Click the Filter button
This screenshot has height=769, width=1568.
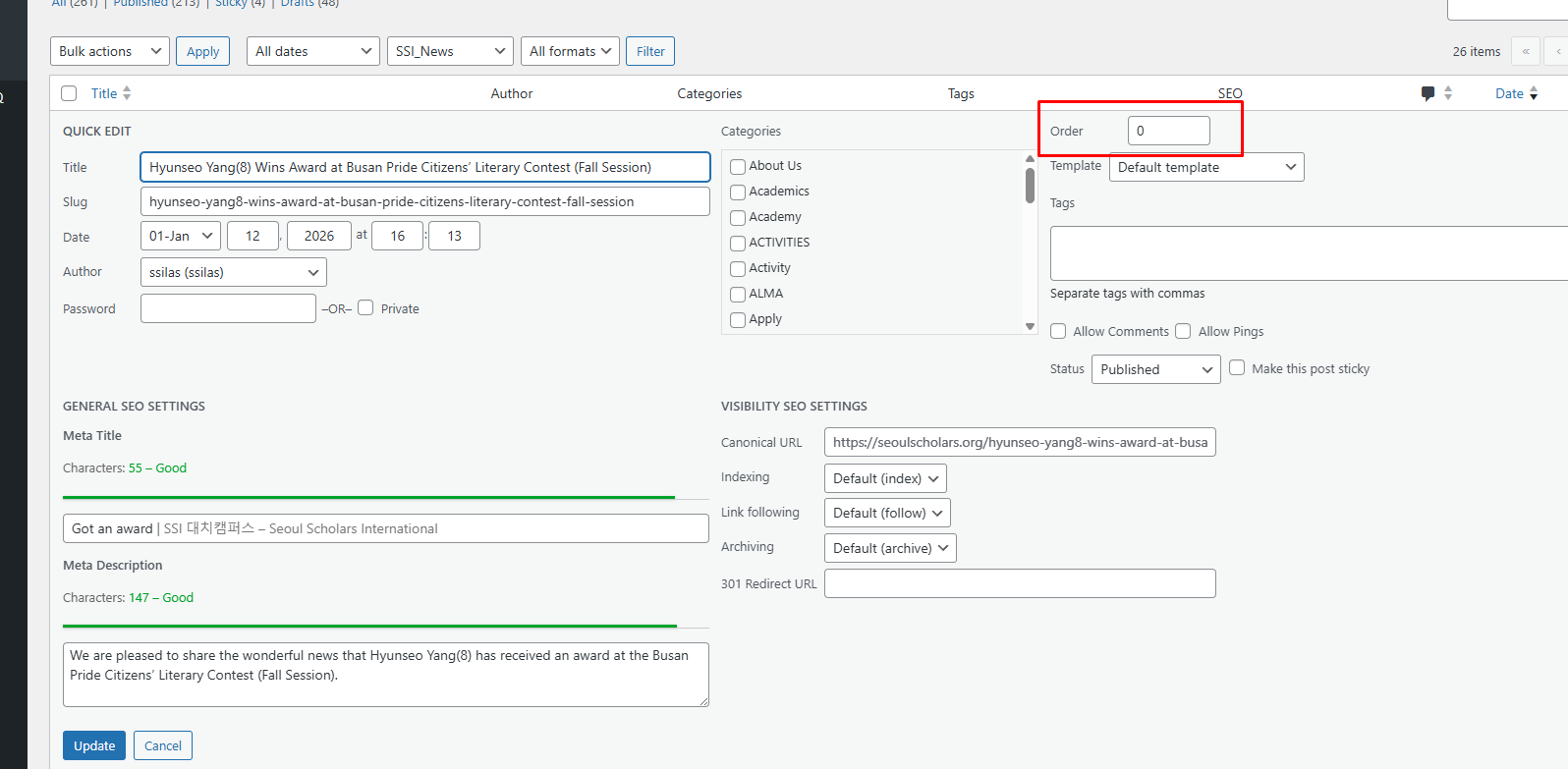click(x=650, y=51)
